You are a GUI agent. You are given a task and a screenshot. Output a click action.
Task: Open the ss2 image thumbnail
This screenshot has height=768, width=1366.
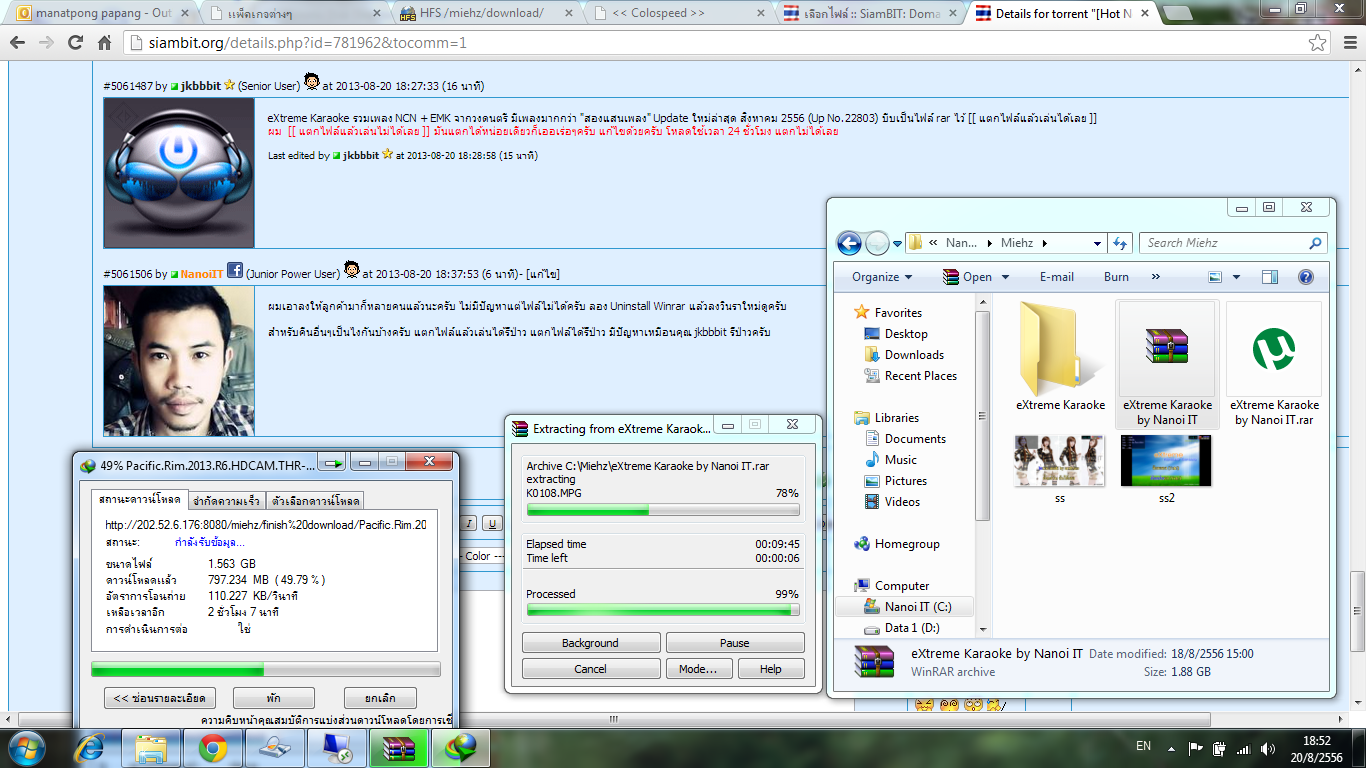(x=1166, y=469)
